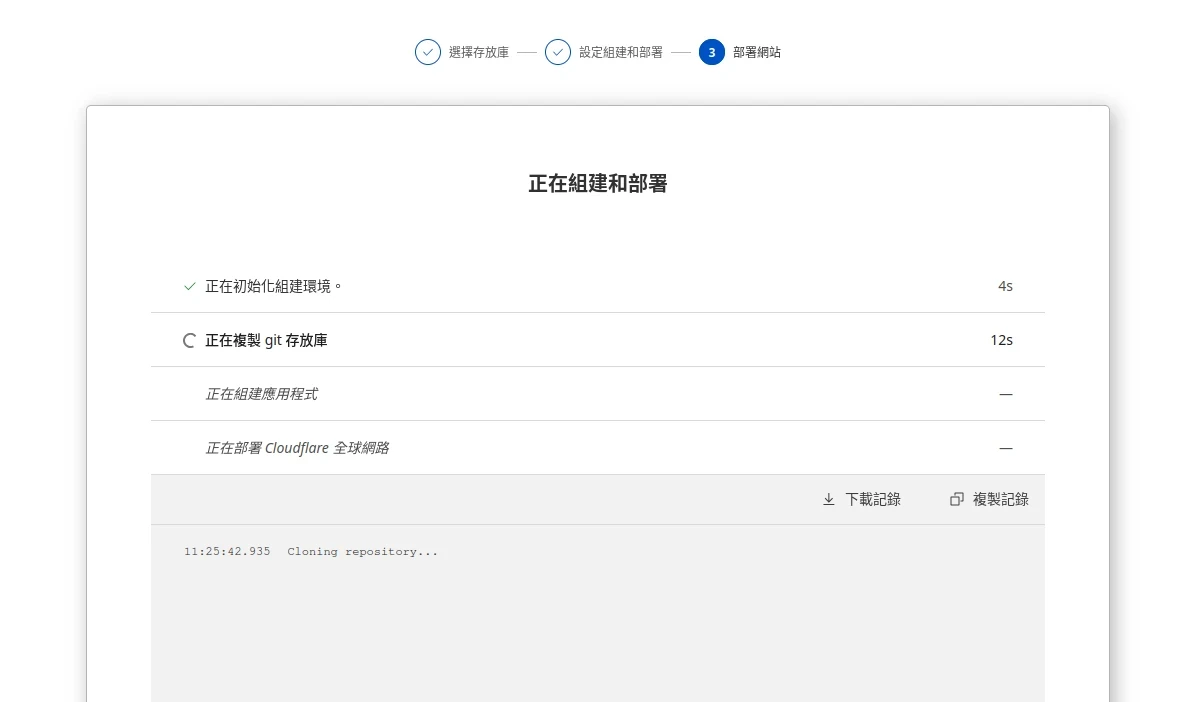Click the loading spinner beside 正在複製 git 存放庫
The height and width of the screenshot is (702, 1197).
pos(189,340)
